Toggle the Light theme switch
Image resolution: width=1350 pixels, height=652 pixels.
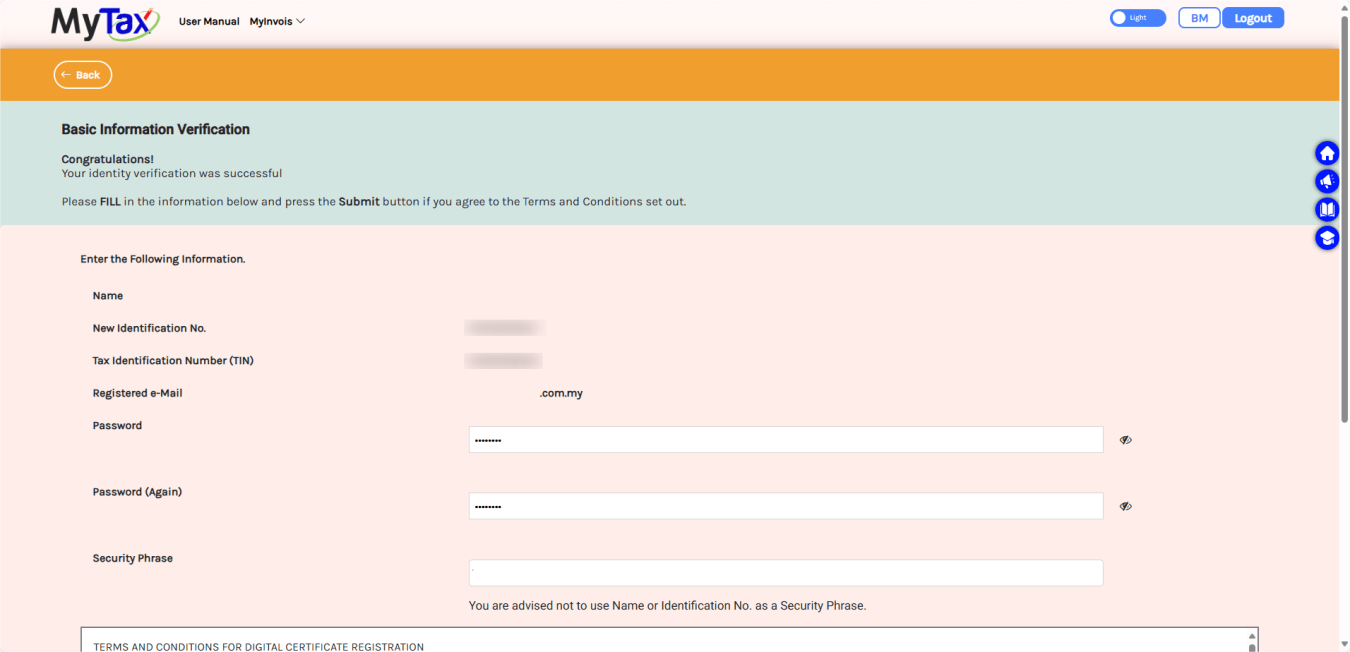pyautogui.click(x=1137, y=18)
